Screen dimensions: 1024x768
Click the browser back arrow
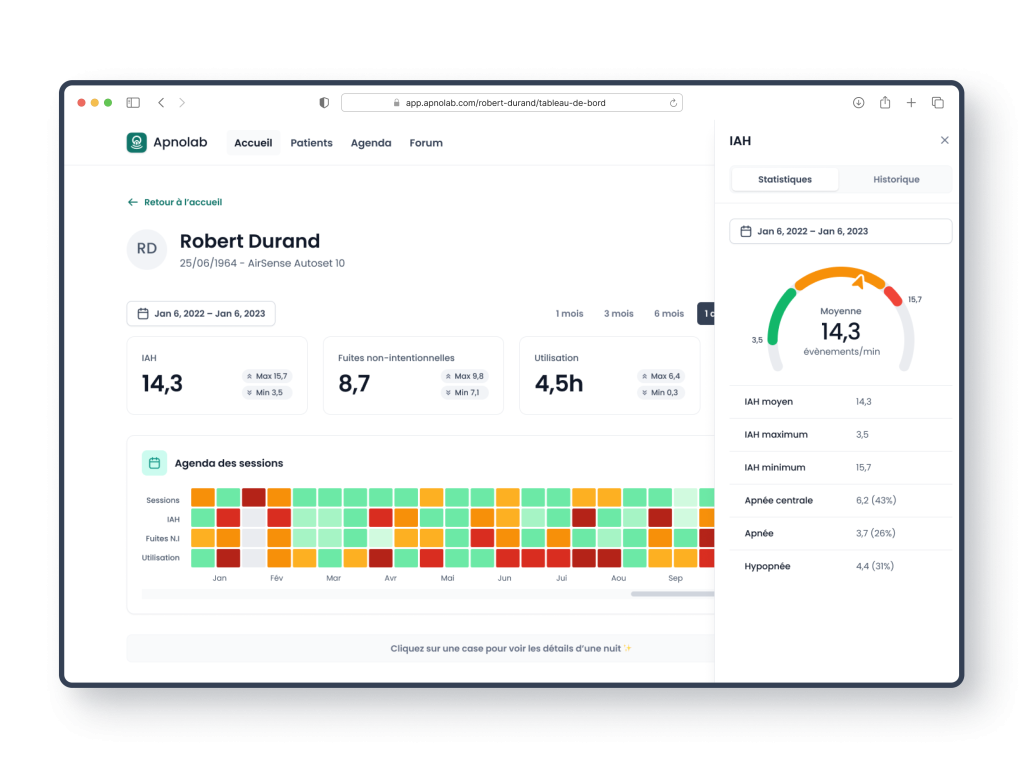[161, 103]
